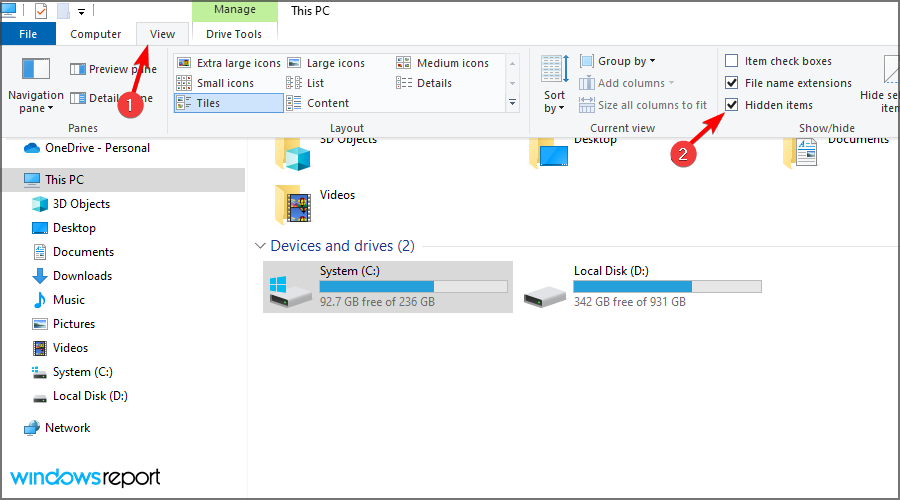Open the Add columns dropdown

coord(626,83)
